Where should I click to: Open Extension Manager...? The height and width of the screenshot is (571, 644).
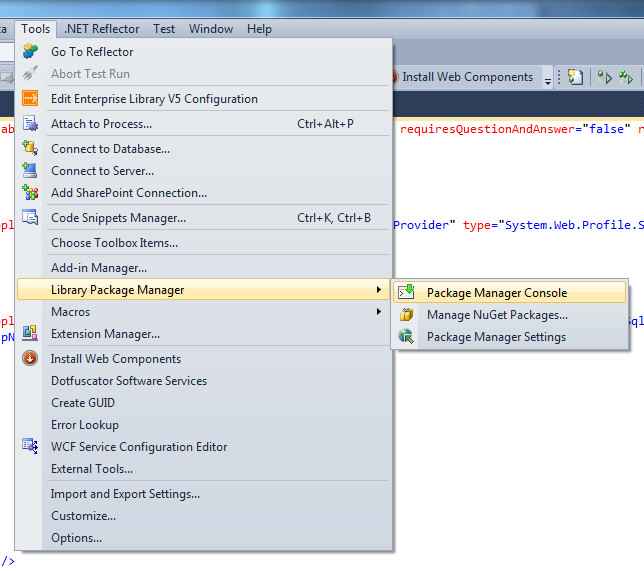[203, 334]
